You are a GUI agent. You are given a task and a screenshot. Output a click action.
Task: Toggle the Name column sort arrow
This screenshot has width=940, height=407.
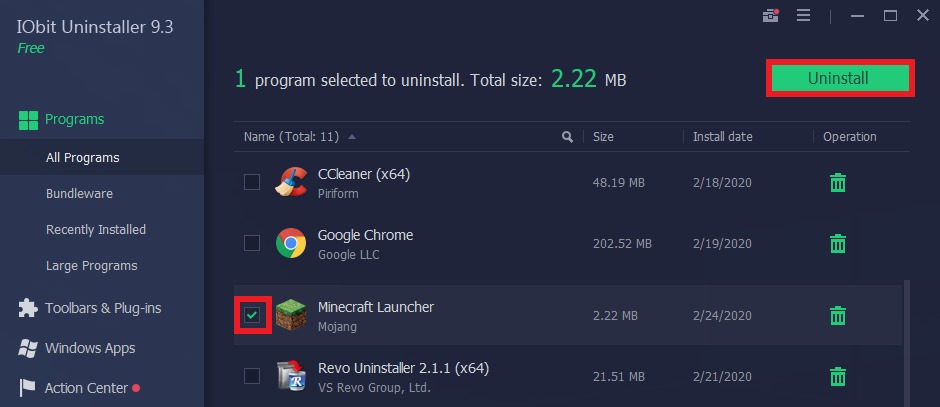click(352, 137)
